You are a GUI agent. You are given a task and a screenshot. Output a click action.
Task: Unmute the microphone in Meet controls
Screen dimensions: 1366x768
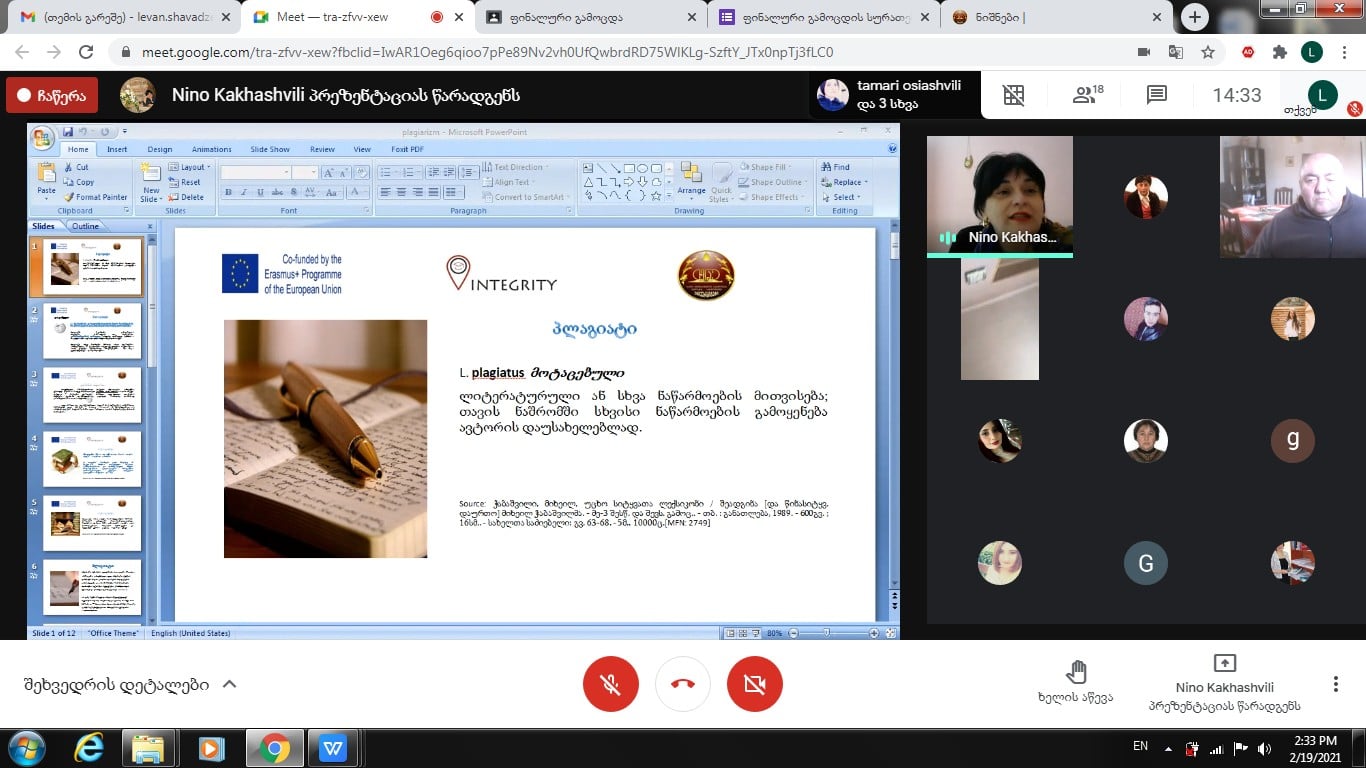(x=611, y=684)
